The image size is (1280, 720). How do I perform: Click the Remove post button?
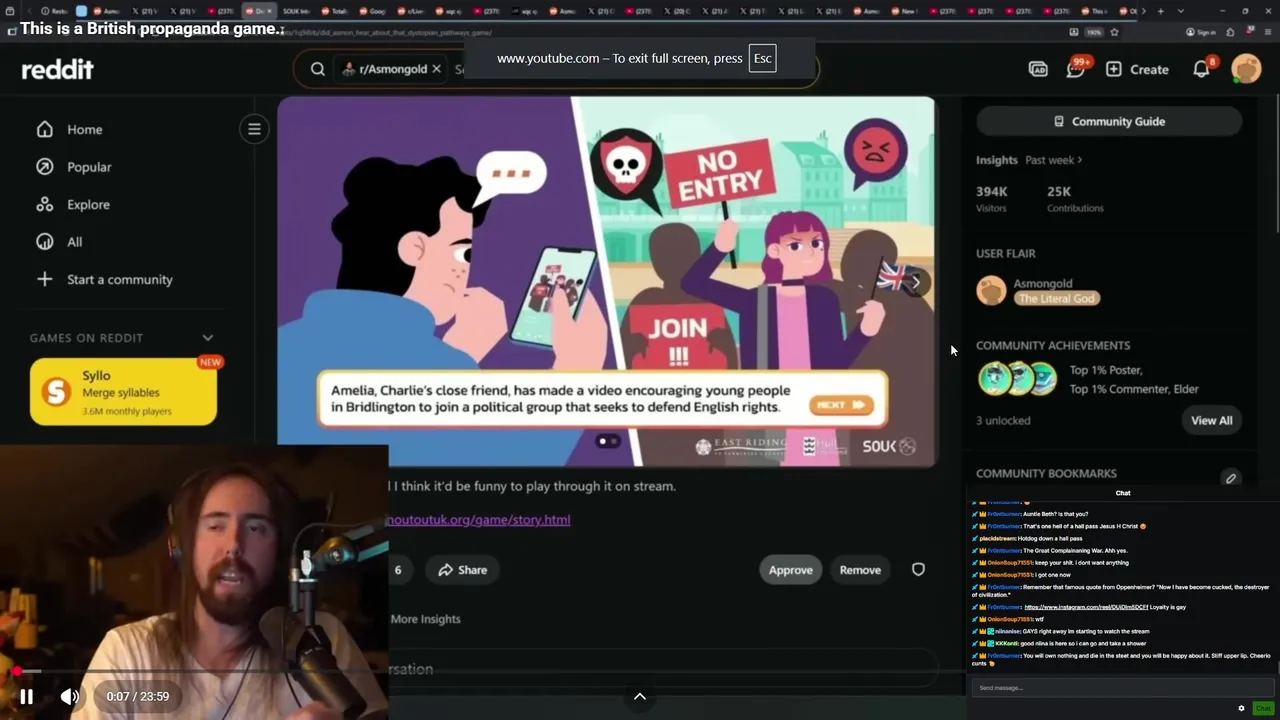860,570
